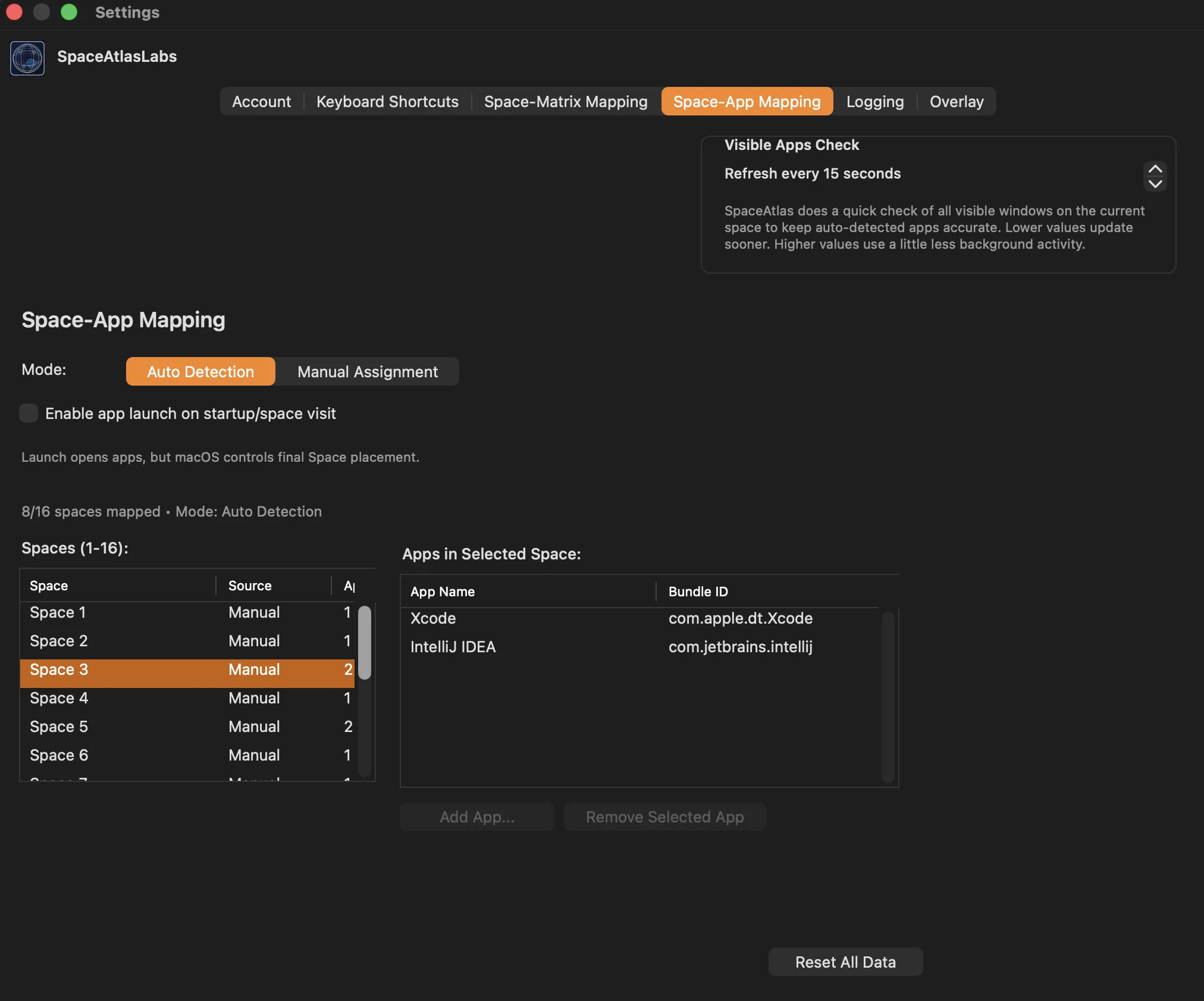Open the Logging tab
Screen dimensions: 1204x1001
874,101
